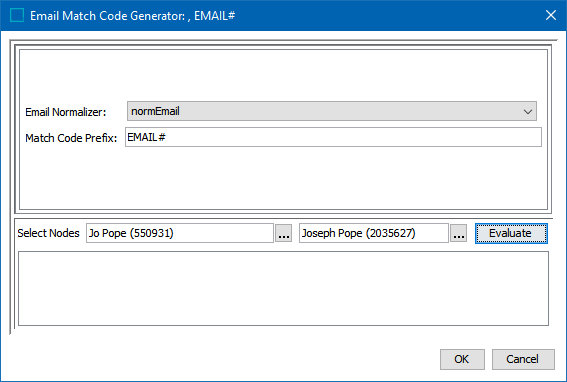Click blank area above the Email Normalizer row
This screenshot has height=382, width=567.
(283, 74)
